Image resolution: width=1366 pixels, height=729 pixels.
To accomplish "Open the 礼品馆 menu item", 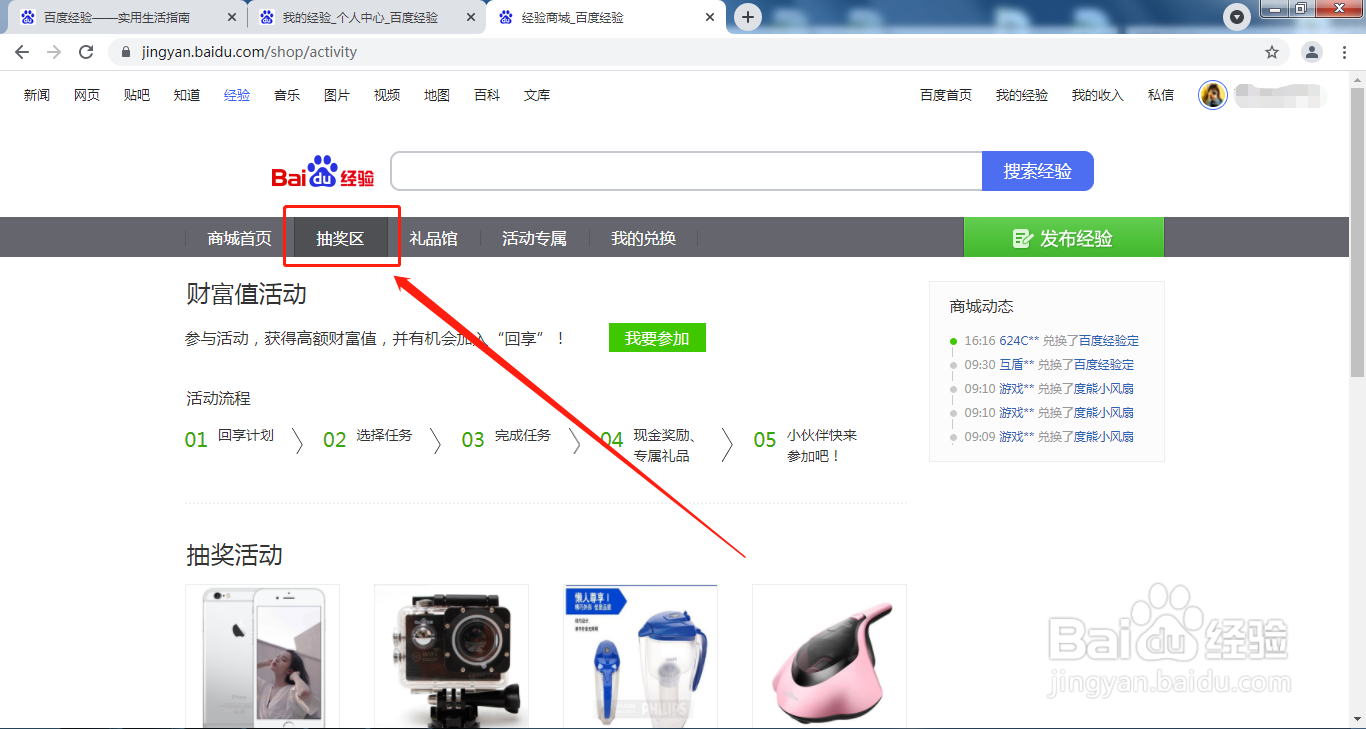I will [x=433, y=238].
